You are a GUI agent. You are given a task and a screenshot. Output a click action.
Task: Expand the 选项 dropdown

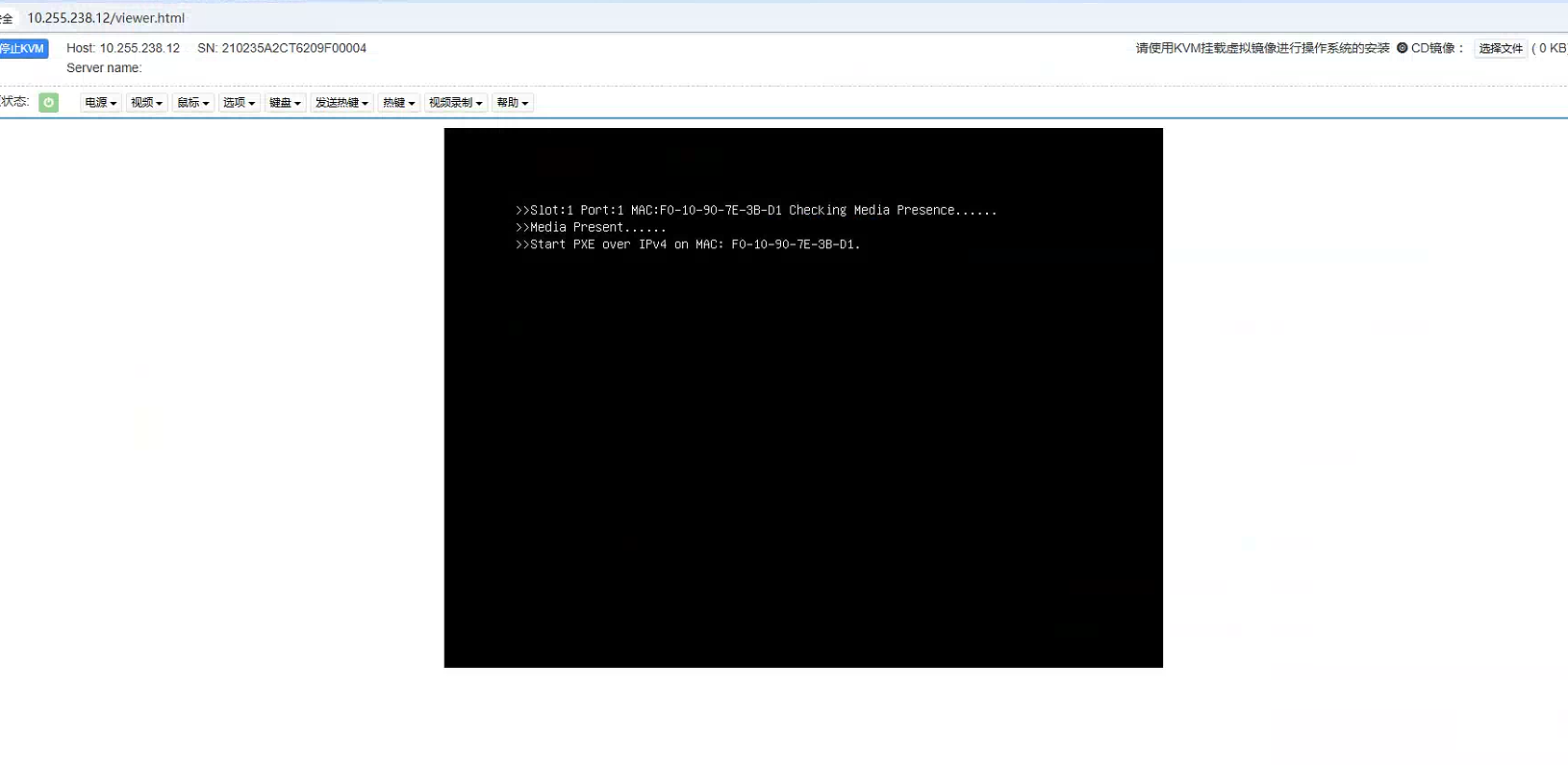tap(239, 102)
